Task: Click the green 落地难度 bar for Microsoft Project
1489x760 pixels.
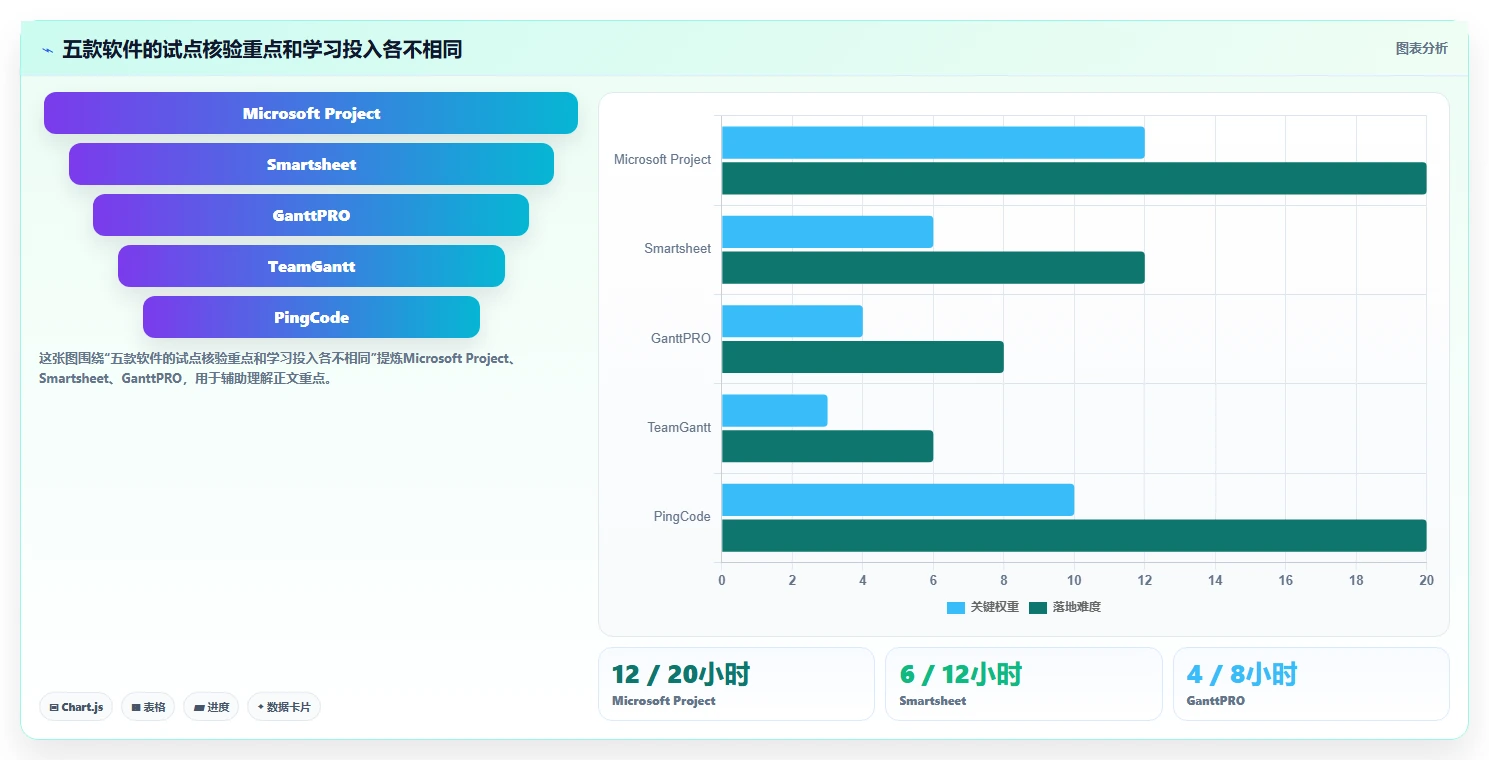Action: click(x=1074, y=178)
